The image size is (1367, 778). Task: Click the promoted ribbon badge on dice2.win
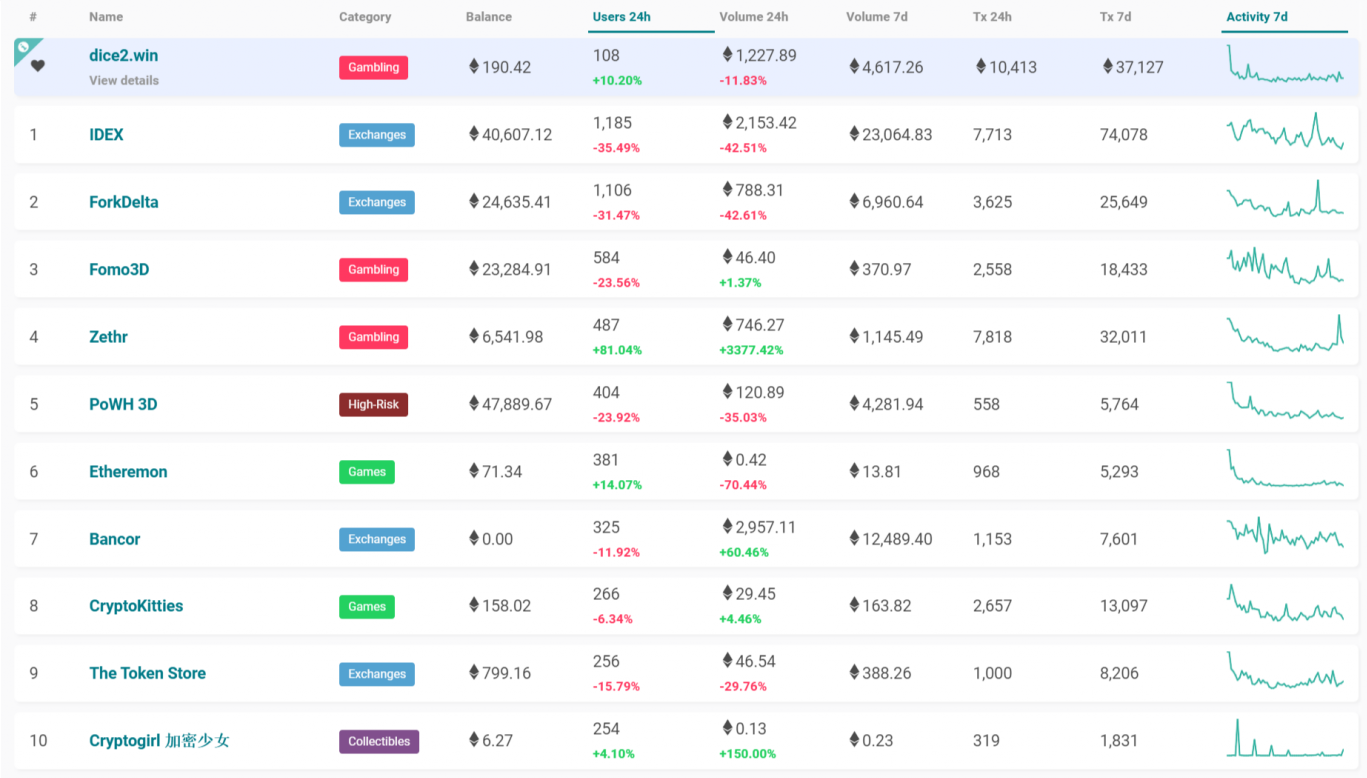[x=24, y=47]
